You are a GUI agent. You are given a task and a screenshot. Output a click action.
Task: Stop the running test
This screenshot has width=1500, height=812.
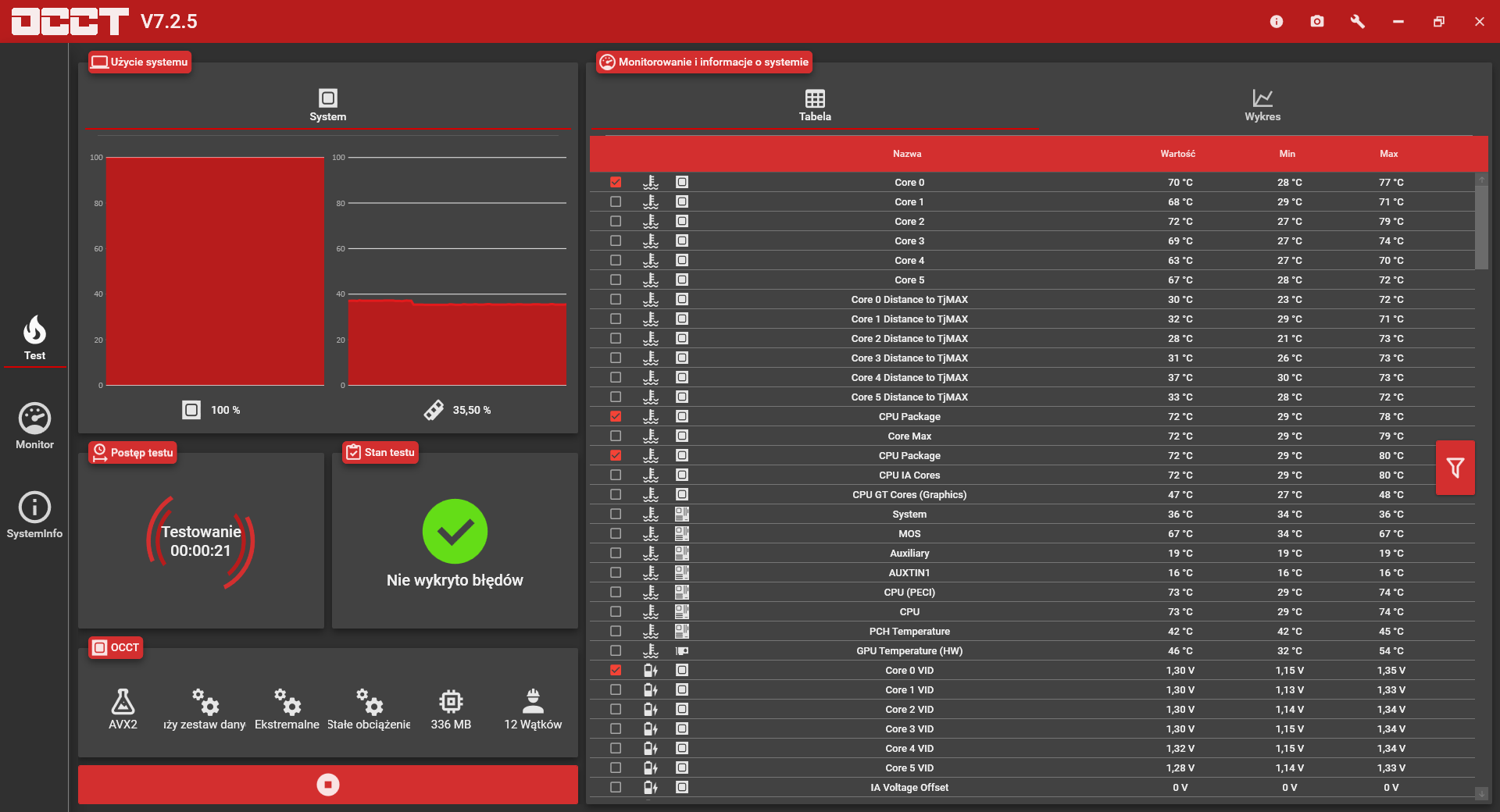328,785
